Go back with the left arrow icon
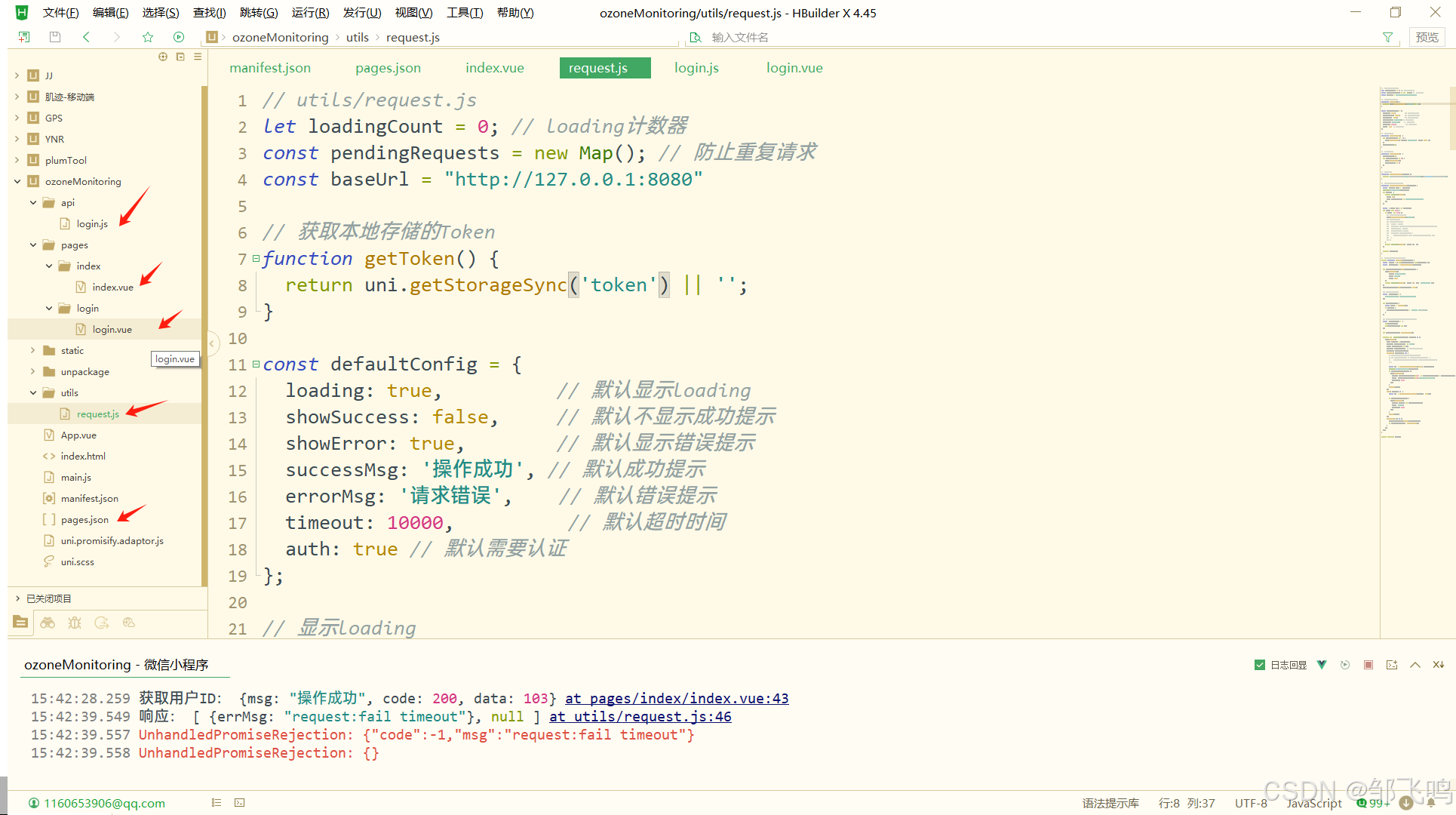 [86, 37]
